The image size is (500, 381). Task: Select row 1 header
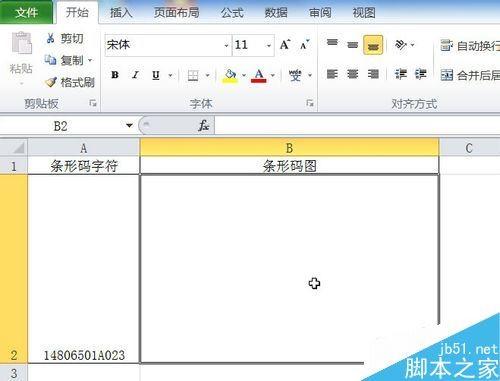click(13, 166)
